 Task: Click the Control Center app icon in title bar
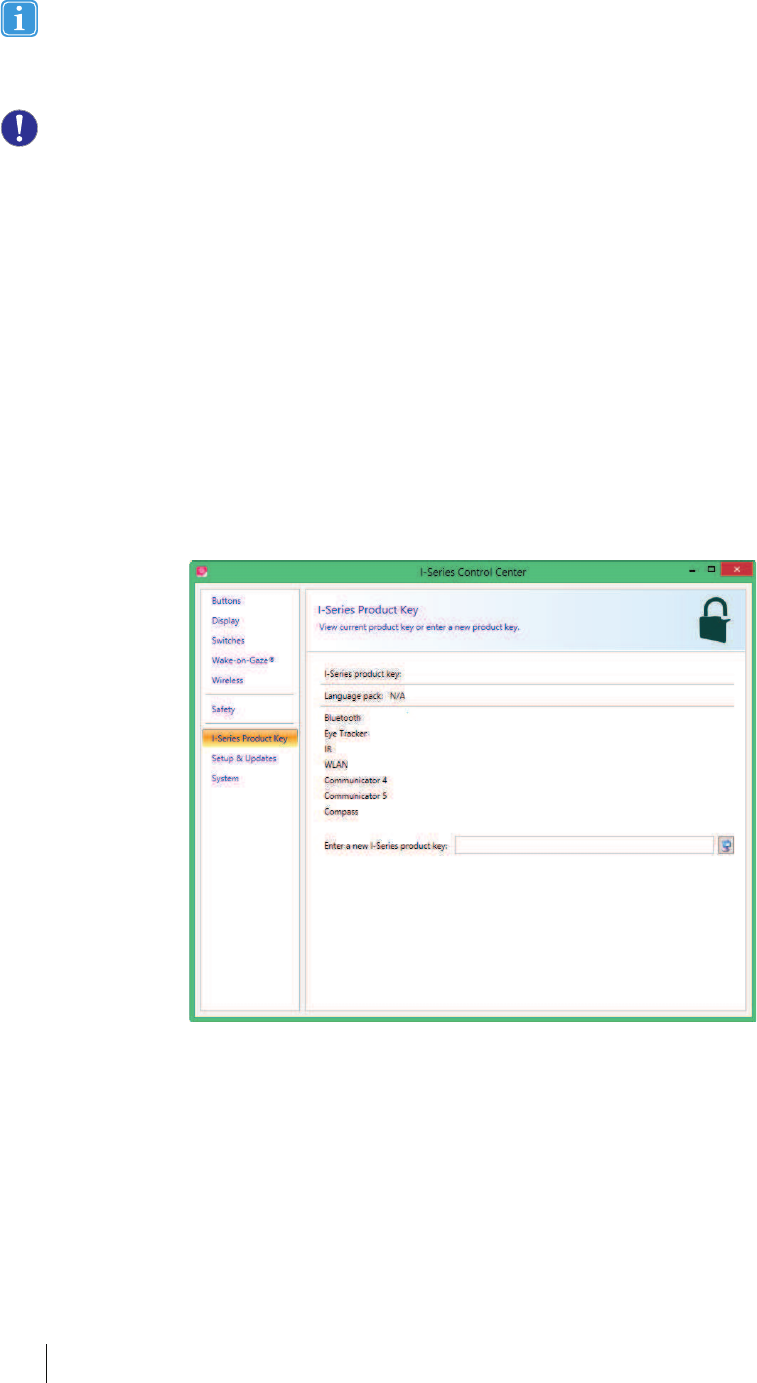[x=202, y=571]
